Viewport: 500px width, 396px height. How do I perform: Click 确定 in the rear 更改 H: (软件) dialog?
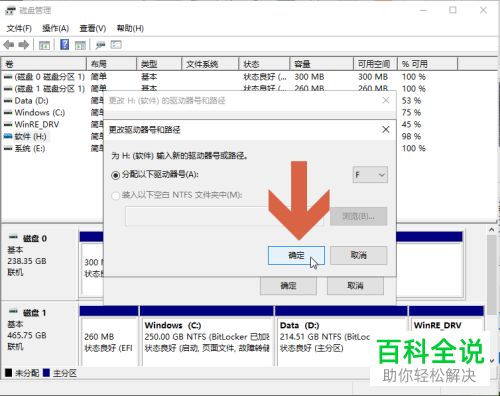pos(288,286)
